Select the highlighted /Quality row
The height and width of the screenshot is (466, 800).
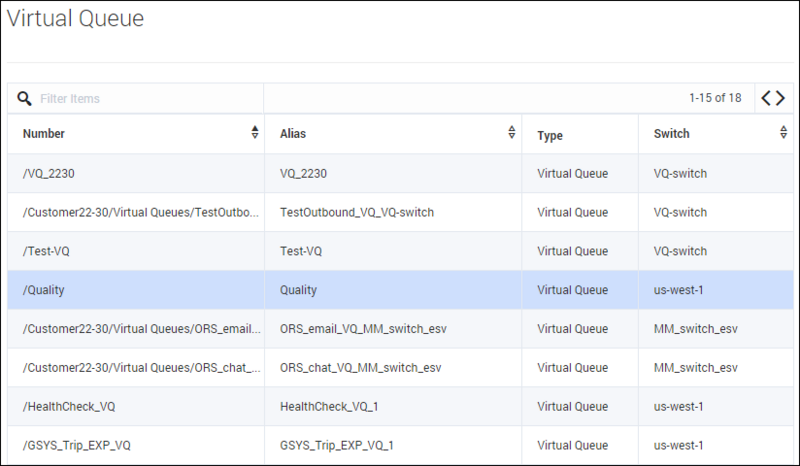(401, 290)
